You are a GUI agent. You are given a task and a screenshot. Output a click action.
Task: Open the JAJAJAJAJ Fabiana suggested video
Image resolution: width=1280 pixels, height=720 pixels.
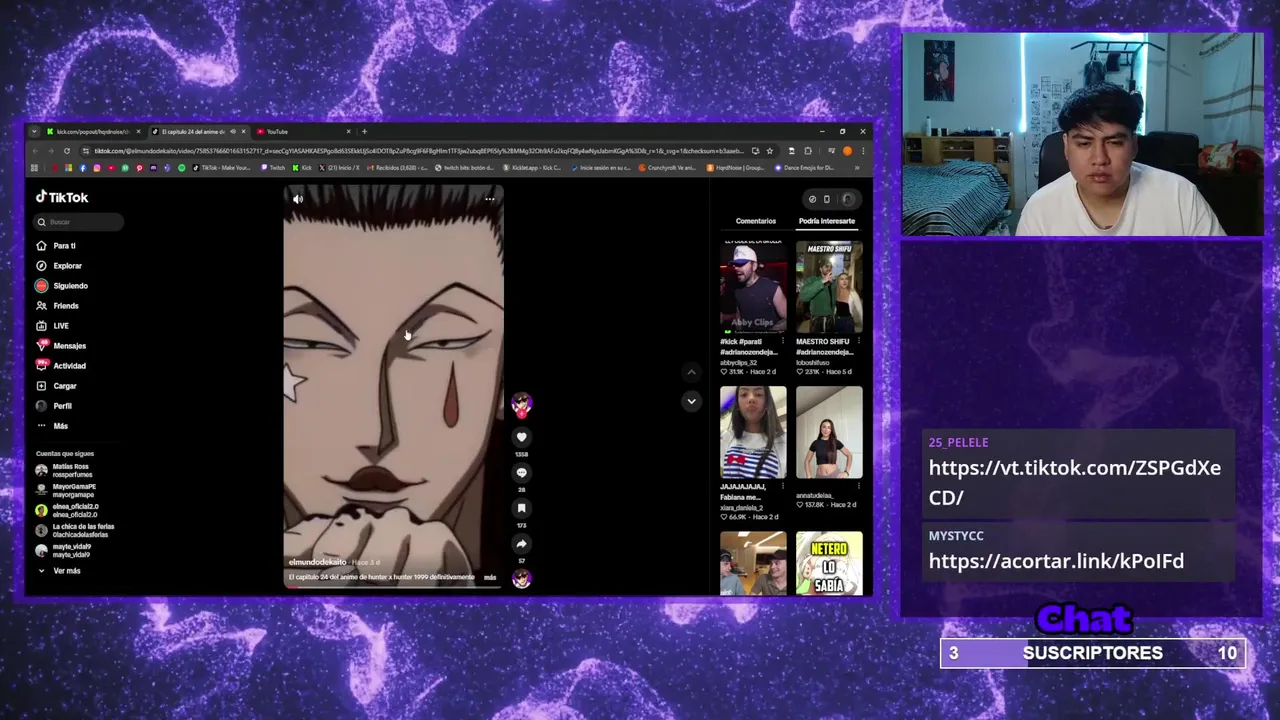(753, 433)
